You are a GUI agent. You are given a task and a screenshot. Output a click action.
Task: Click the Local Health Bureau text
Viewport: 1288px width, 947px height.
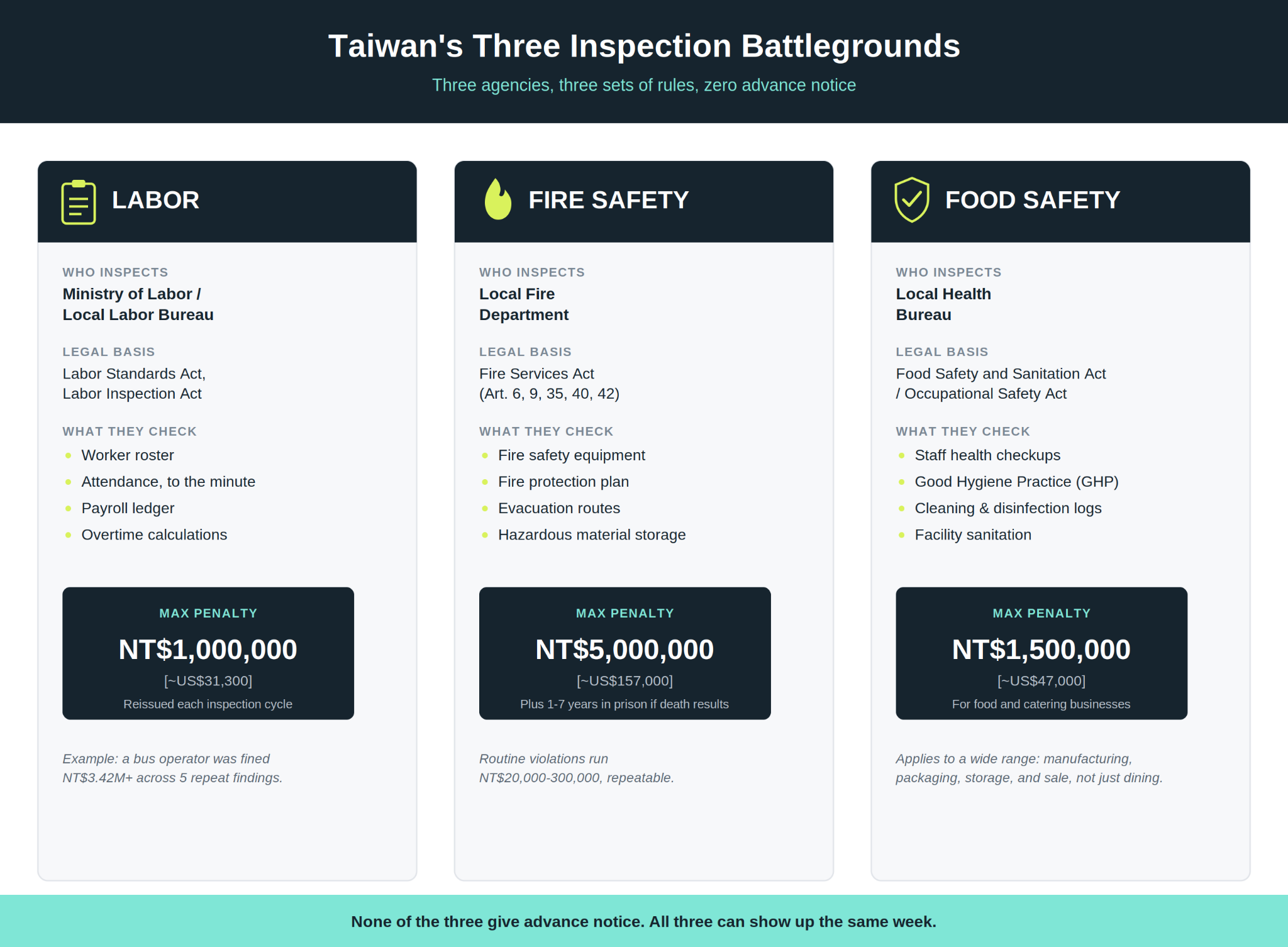point(943,304)
